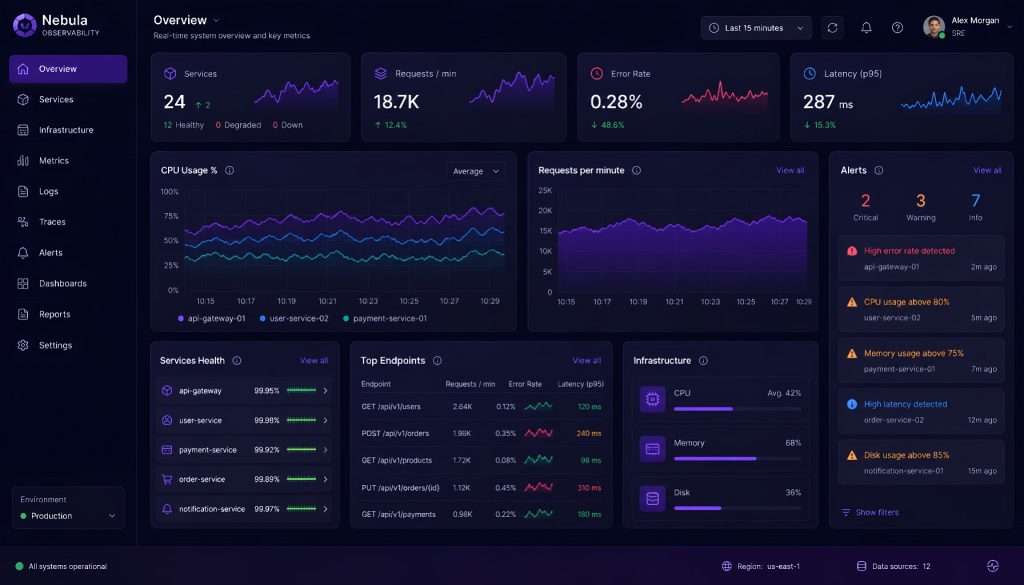Click the Infrastructure panel info icon
This screenshot has height=585, width=1024.
703,360
